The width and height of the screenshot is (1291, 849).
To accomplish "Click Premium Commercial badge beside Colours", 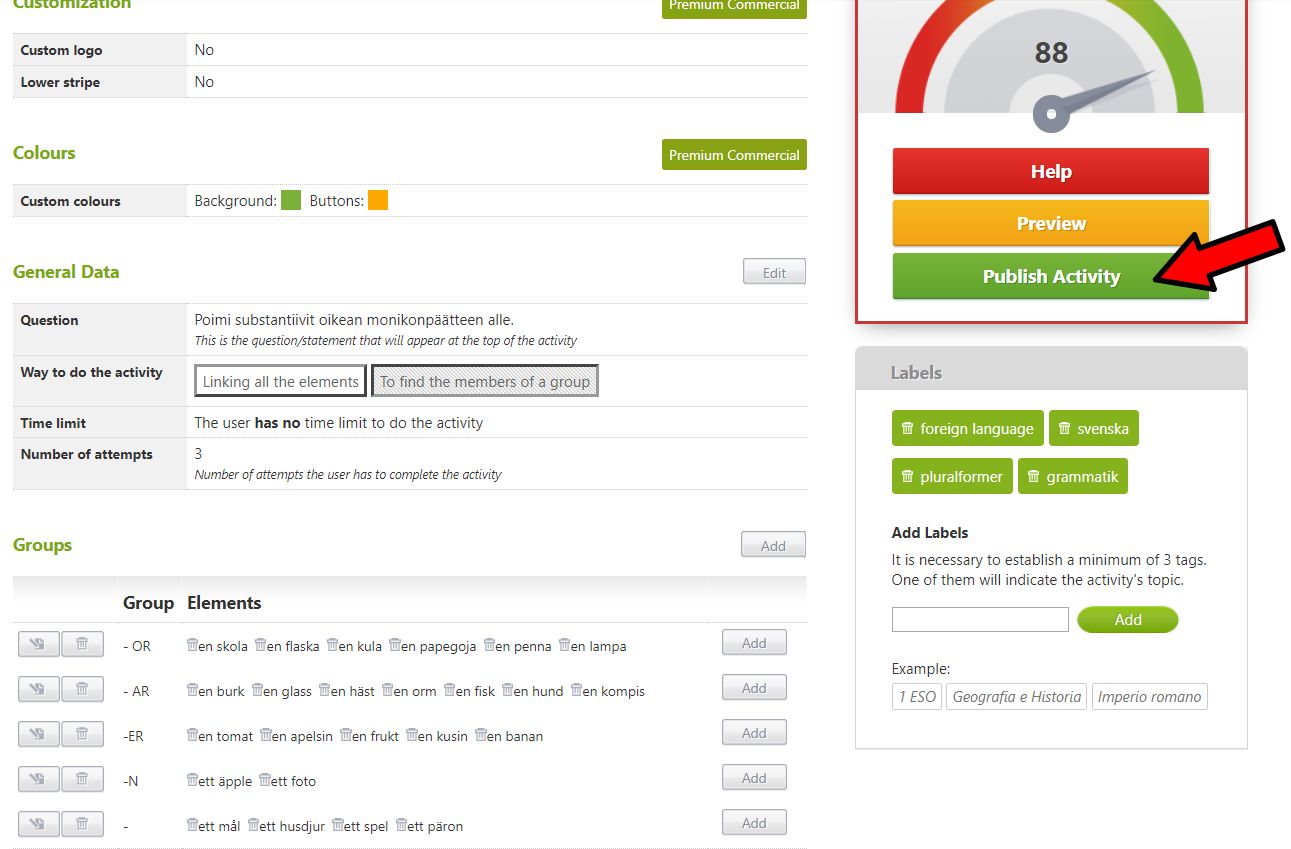I will (x=734, y=155).
